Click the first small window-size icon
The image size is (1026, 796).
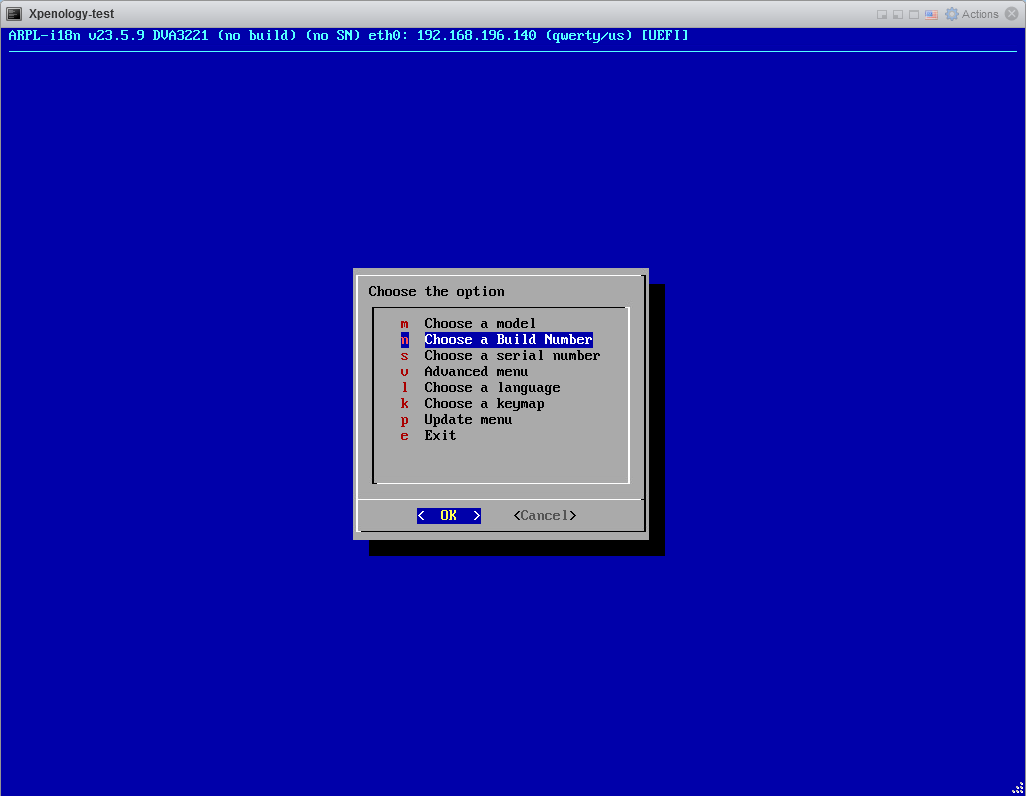[882, 14]
